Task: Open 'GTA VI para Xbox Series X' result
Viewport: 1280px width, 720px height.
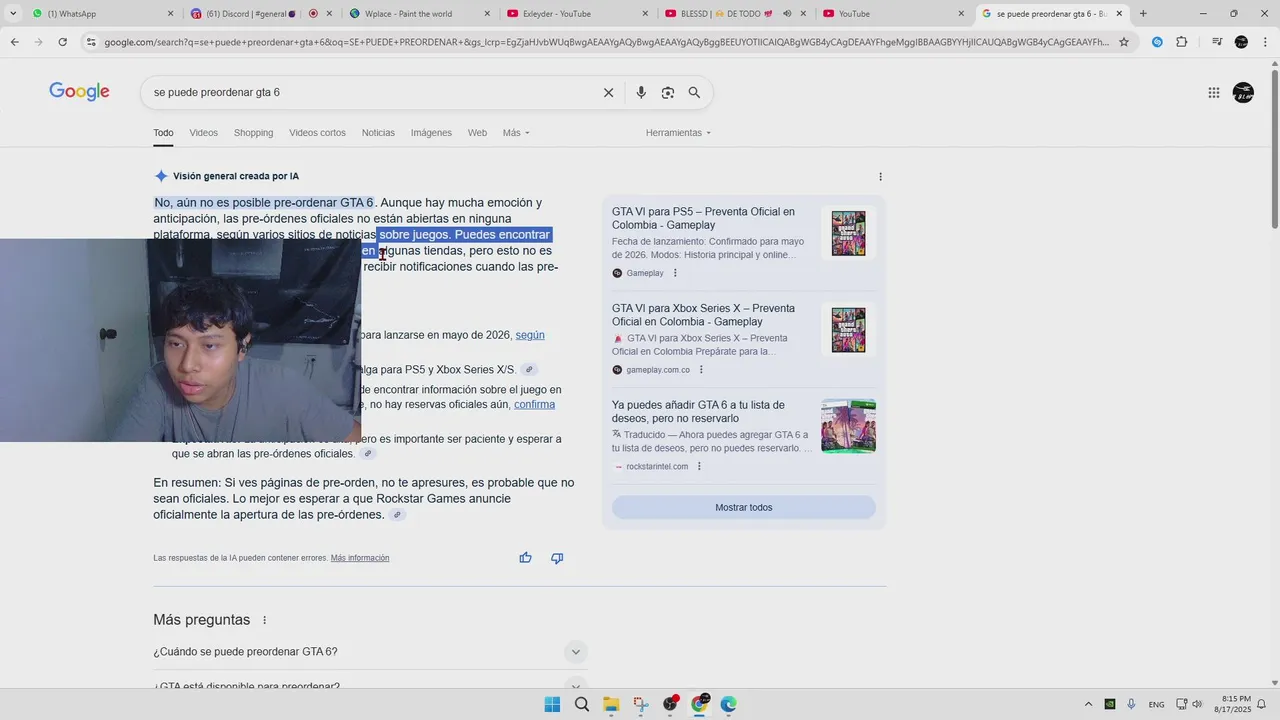Action: click(x=703, y=315)
